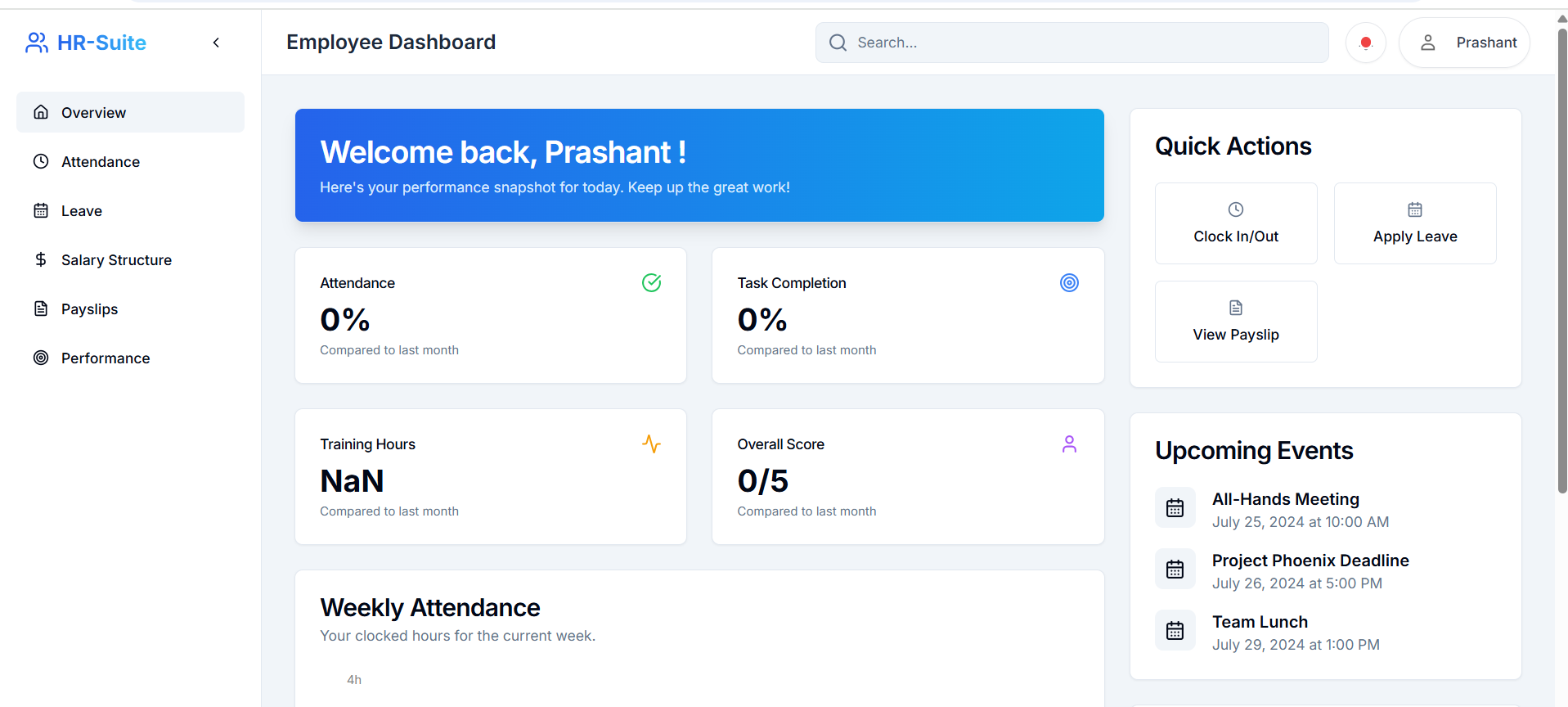Viewport: 1568px width, 707px height.
Task: Click the calendar icon for All-Hands Meeting
Action: point(1175,508)
